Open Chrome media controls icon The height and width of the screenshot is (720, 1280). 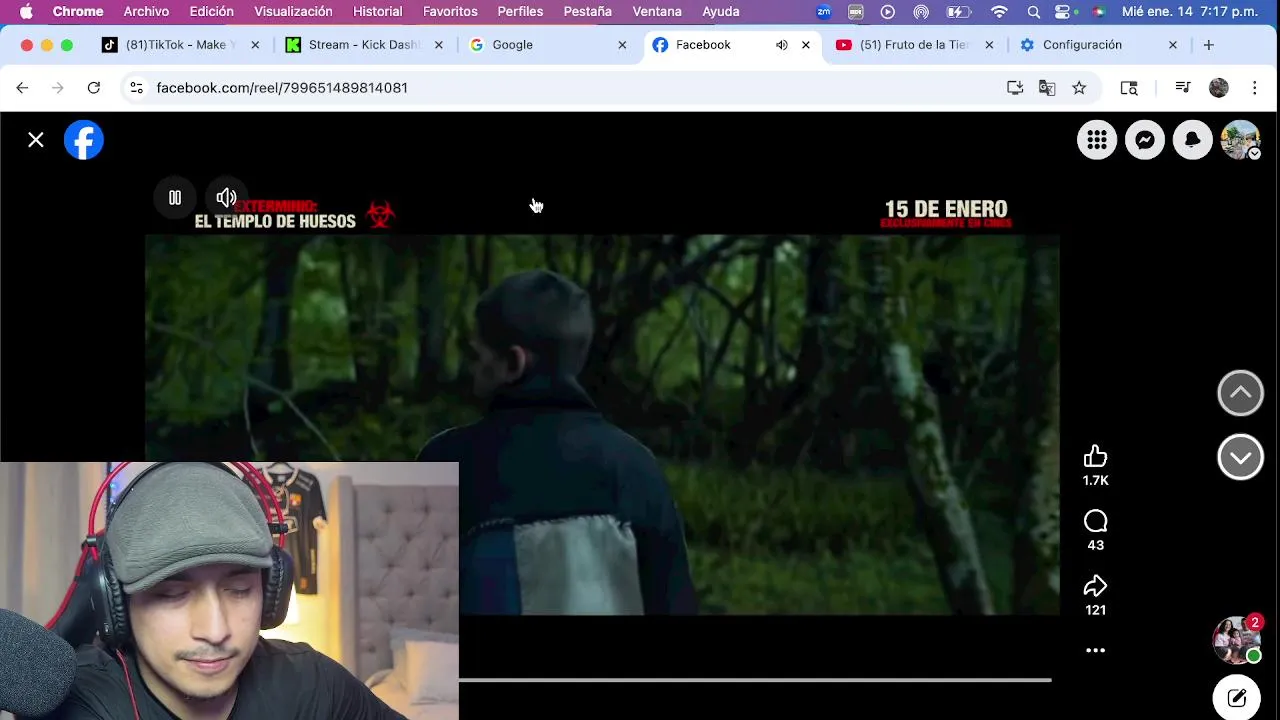tap(1183, 88)
